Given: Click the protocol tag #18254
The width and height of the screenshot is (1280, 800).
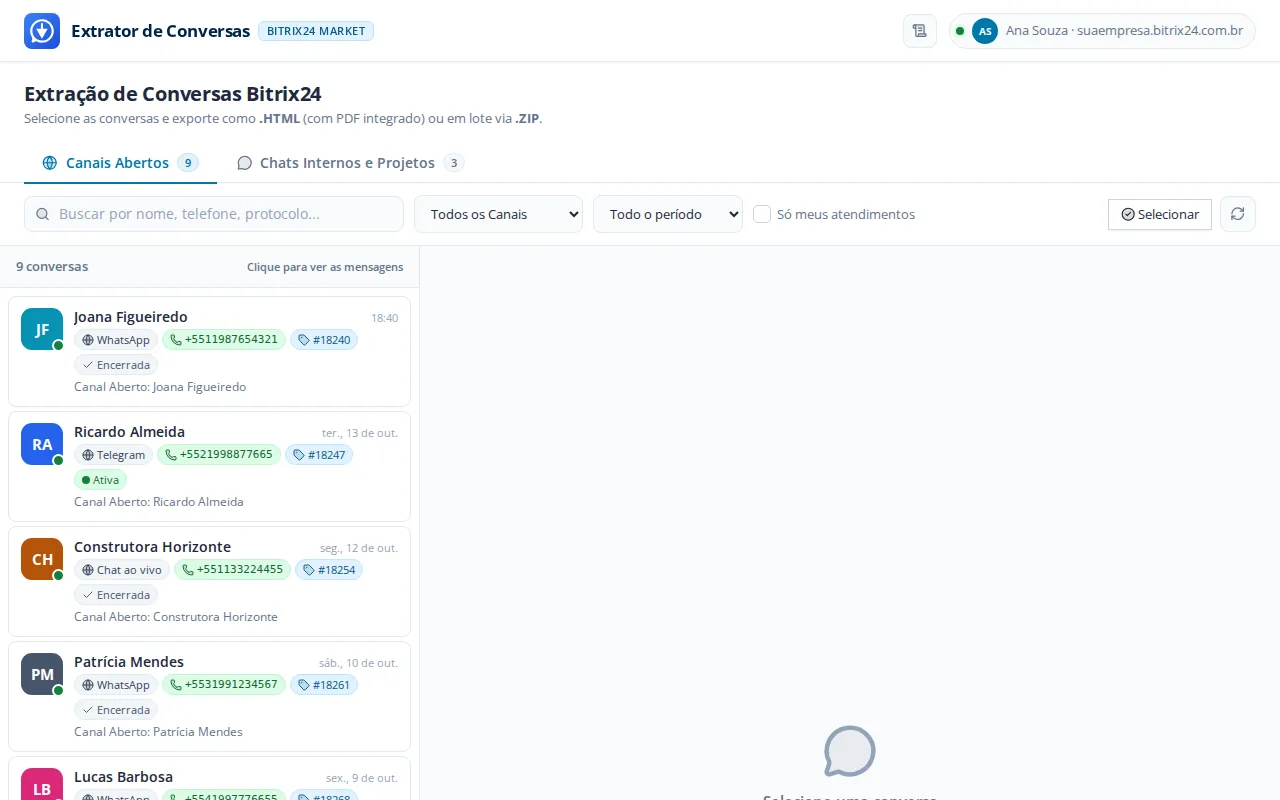Looking at the screenshot, I should tap(329, 570).
